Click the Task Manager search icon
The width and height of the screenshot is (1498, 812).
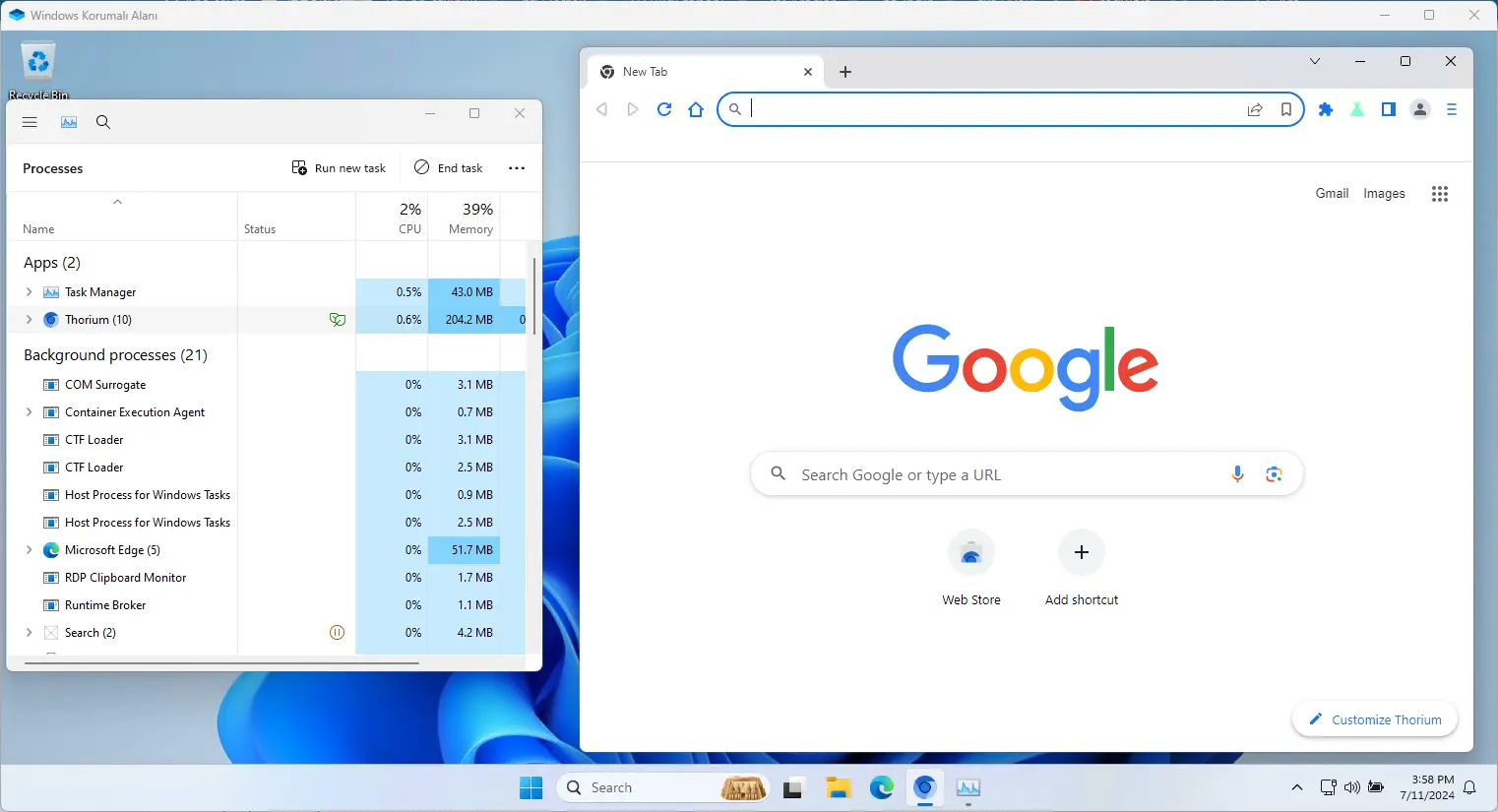tap(103, 122)
